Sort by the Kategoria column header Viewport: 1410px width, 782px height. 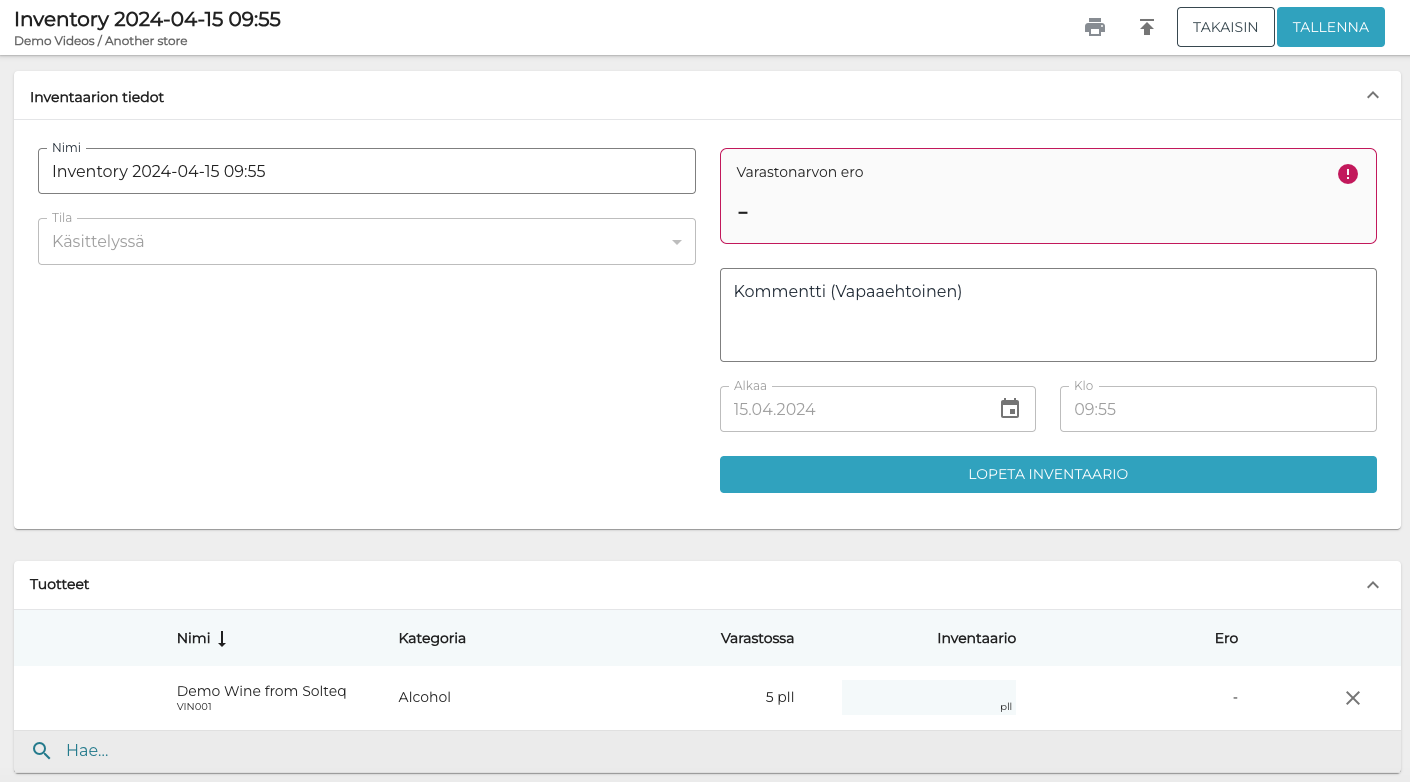[x=432, y=638]
